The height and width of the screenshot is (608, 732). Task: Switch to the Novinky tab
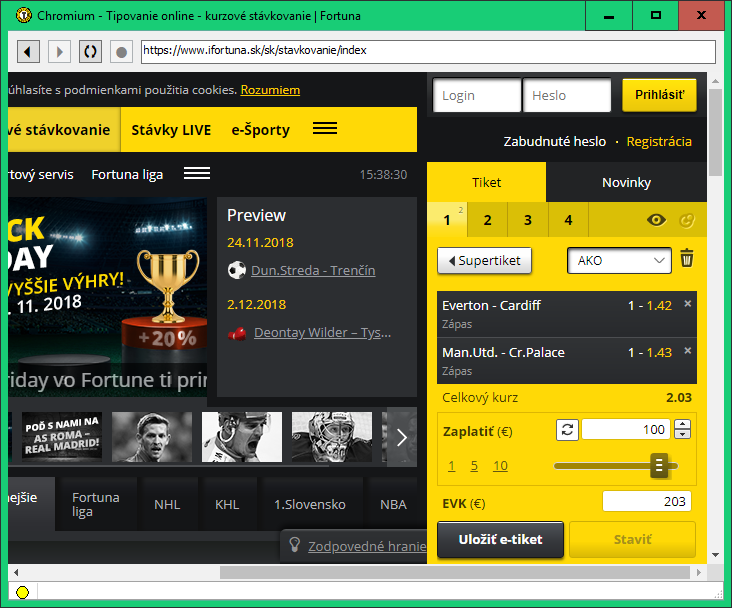[626, 182]
